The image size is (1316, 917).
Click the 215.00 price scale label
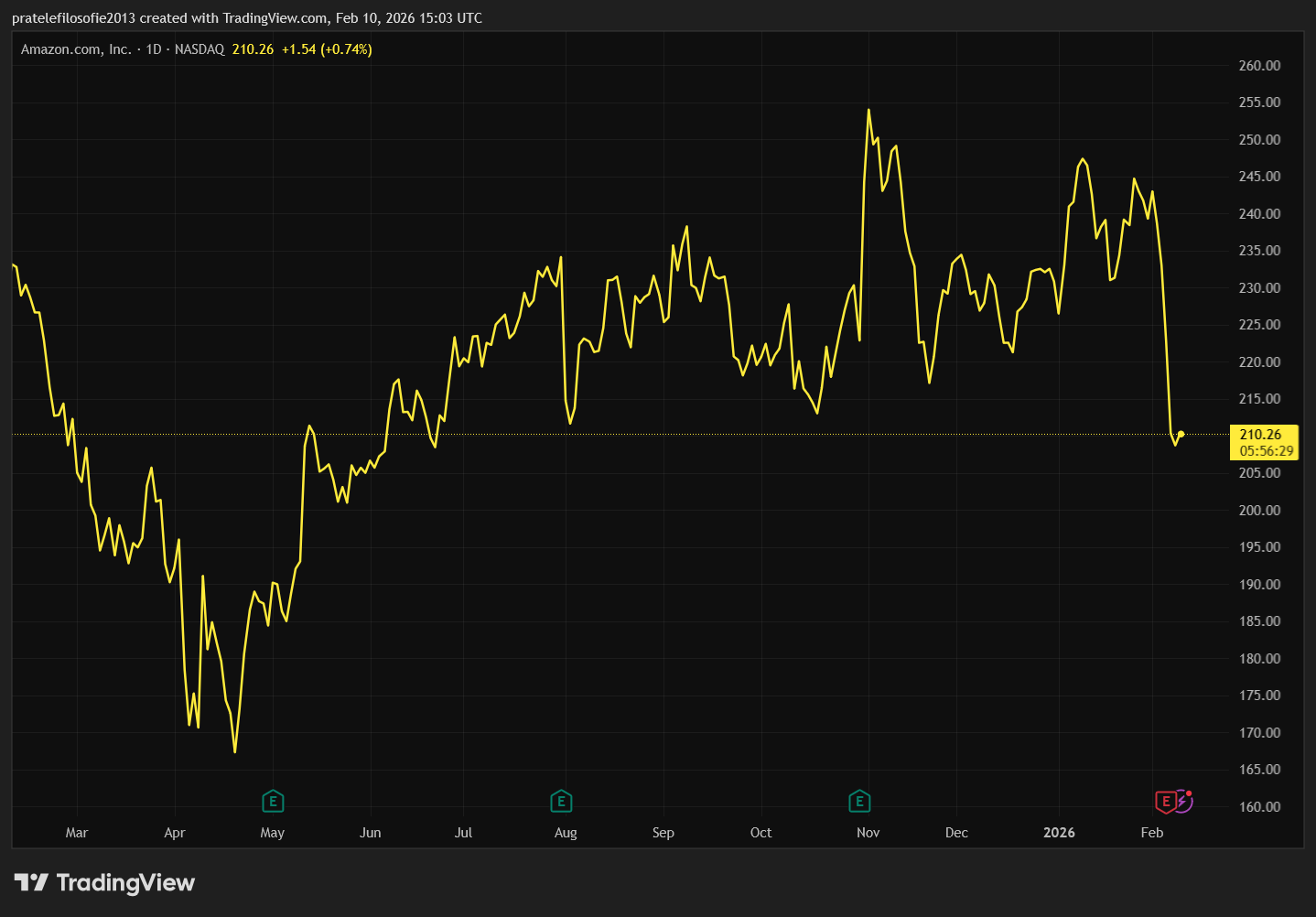1259,399
